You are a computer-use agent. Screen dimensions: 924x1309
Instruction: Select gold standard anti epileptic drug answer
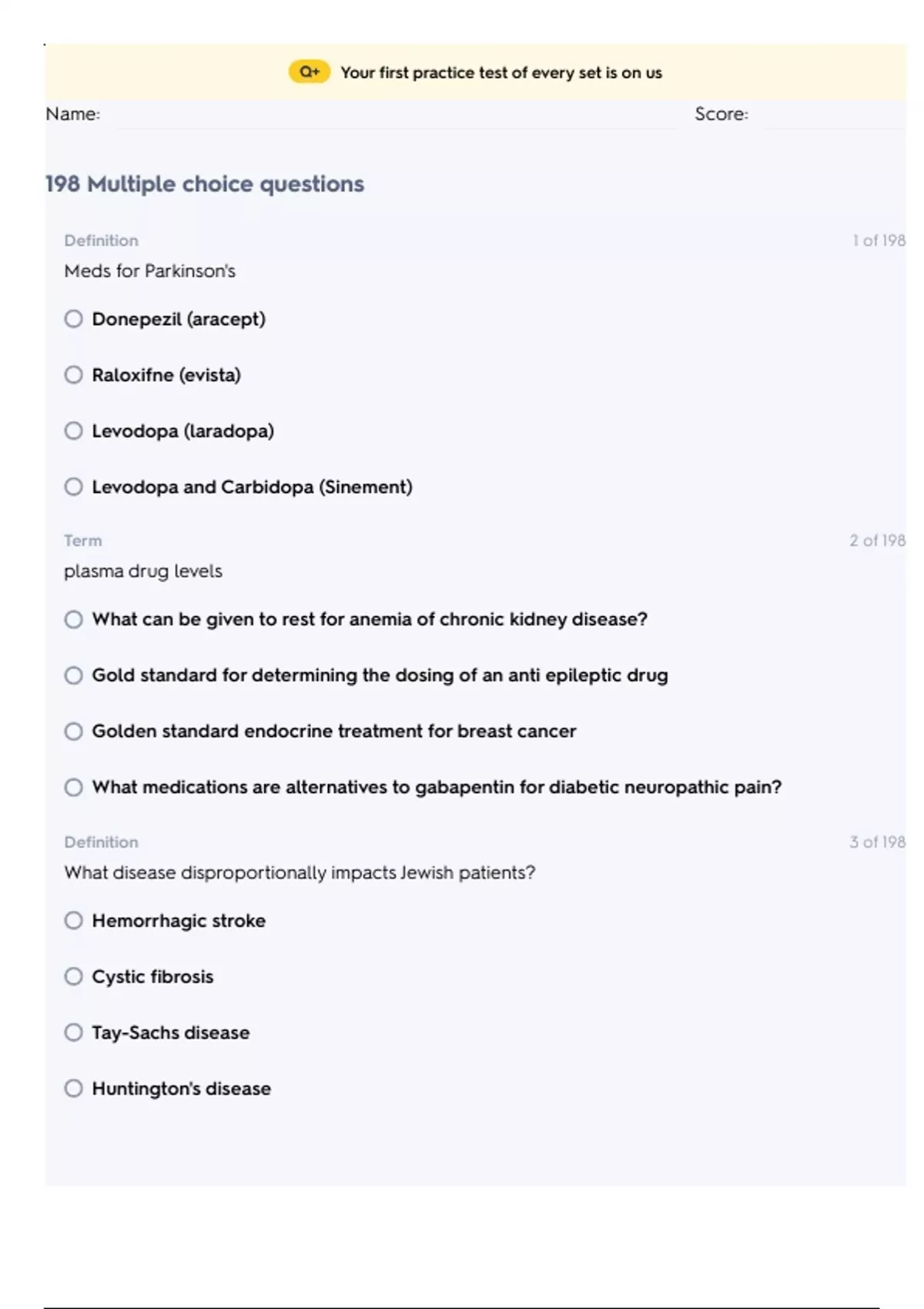(74, 675)
